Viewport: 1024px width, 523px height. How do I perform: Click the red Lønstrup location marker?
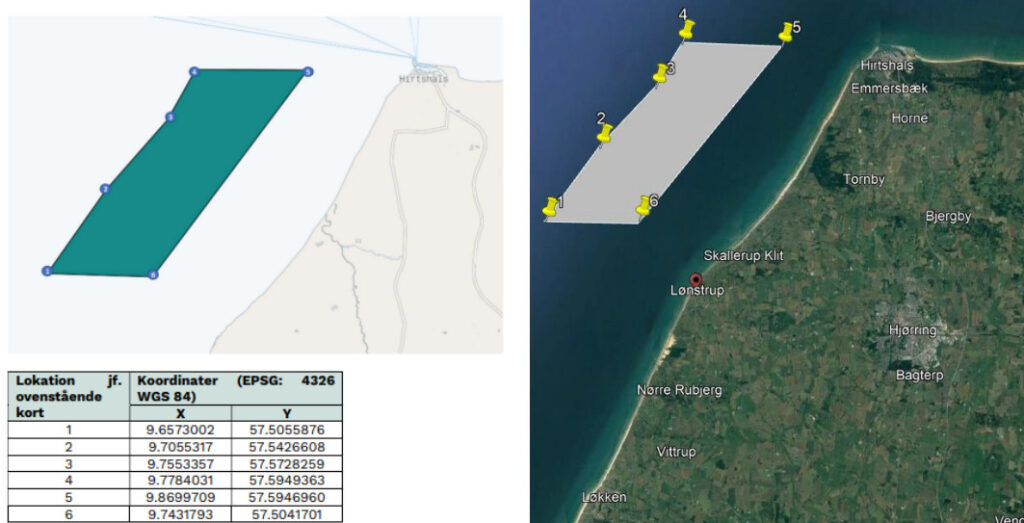point(696,280)
